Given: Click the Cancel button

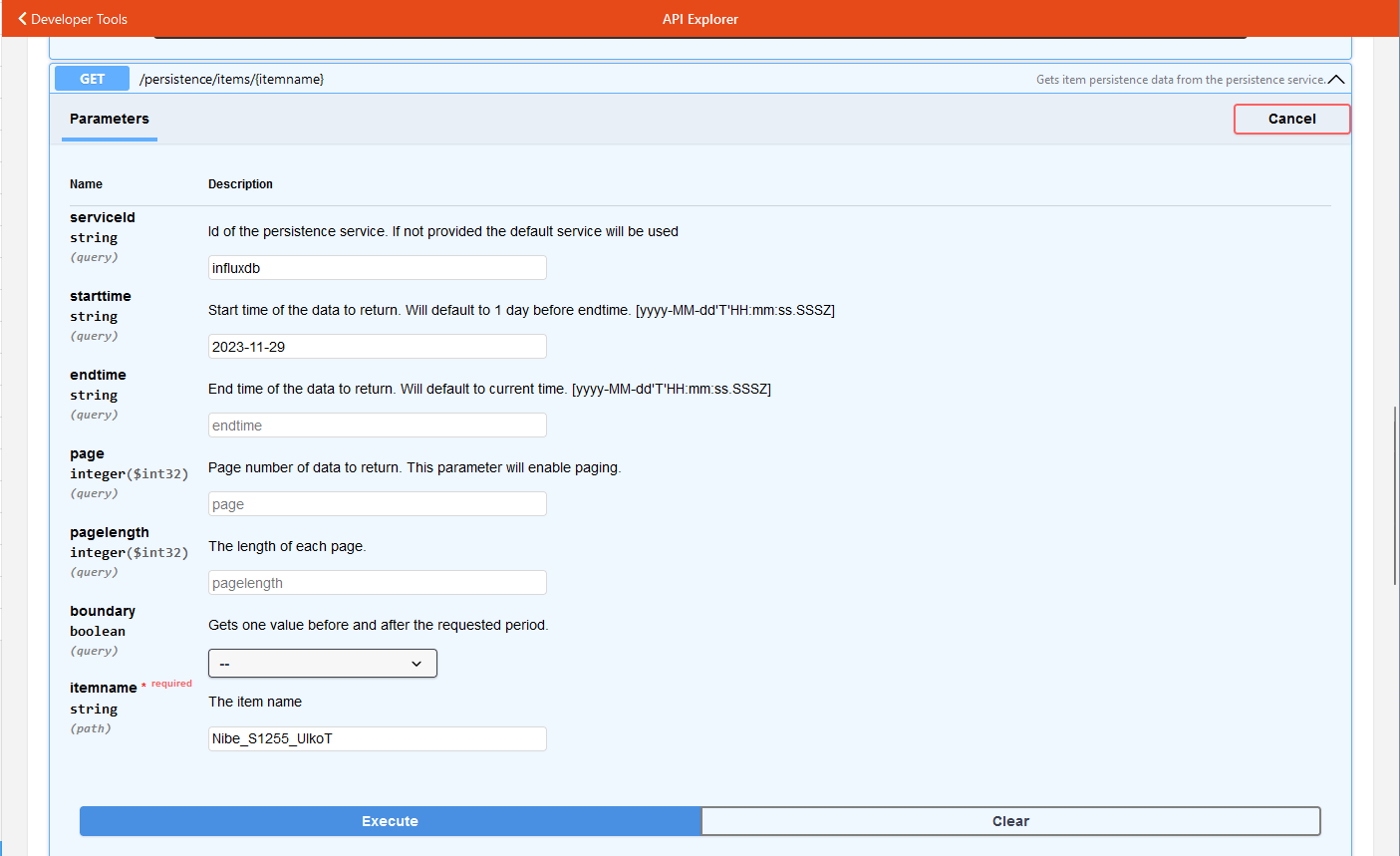Looking at the screenshot, I should (1291, 119).
